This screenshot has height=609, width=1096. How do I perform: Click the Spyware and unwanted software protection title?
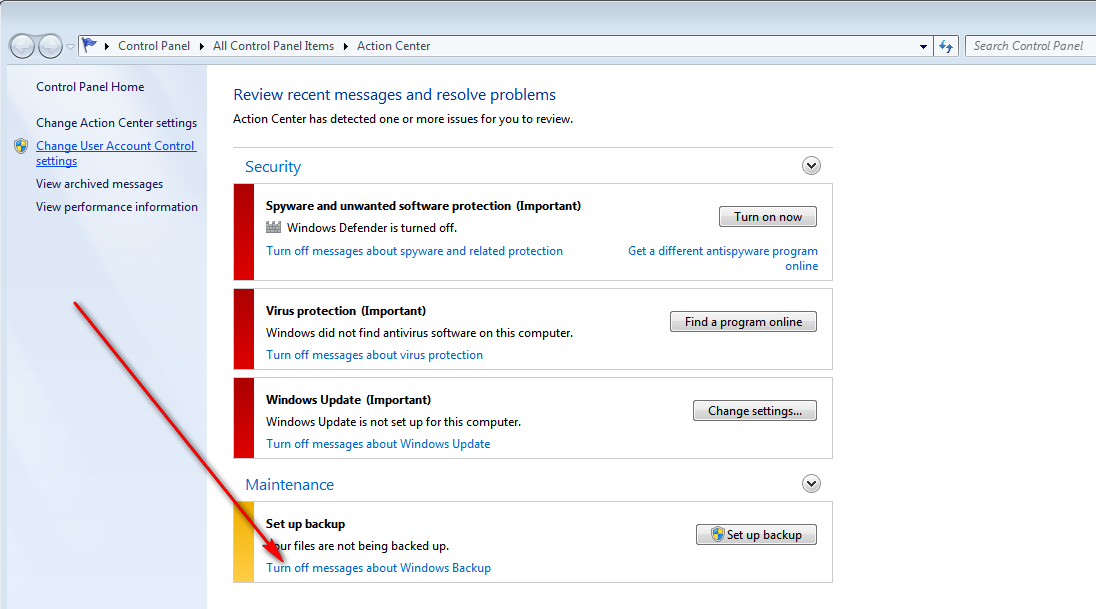click(x=424, y=206)
